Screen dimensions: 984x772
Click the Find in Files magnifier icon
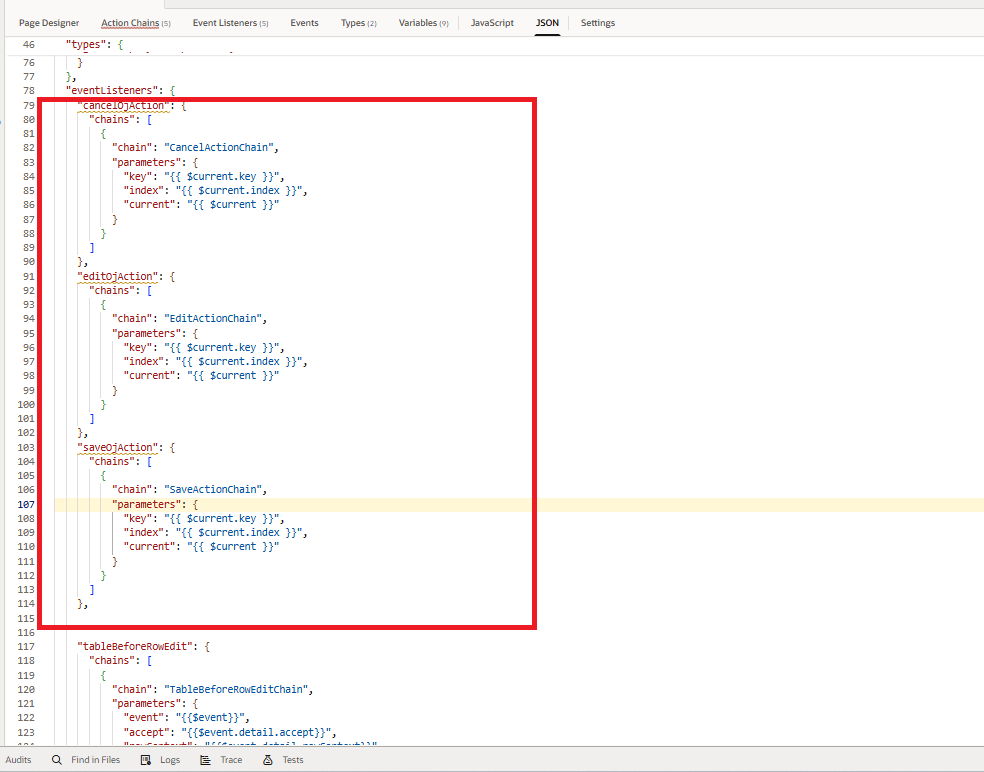(x=57, y=760)
